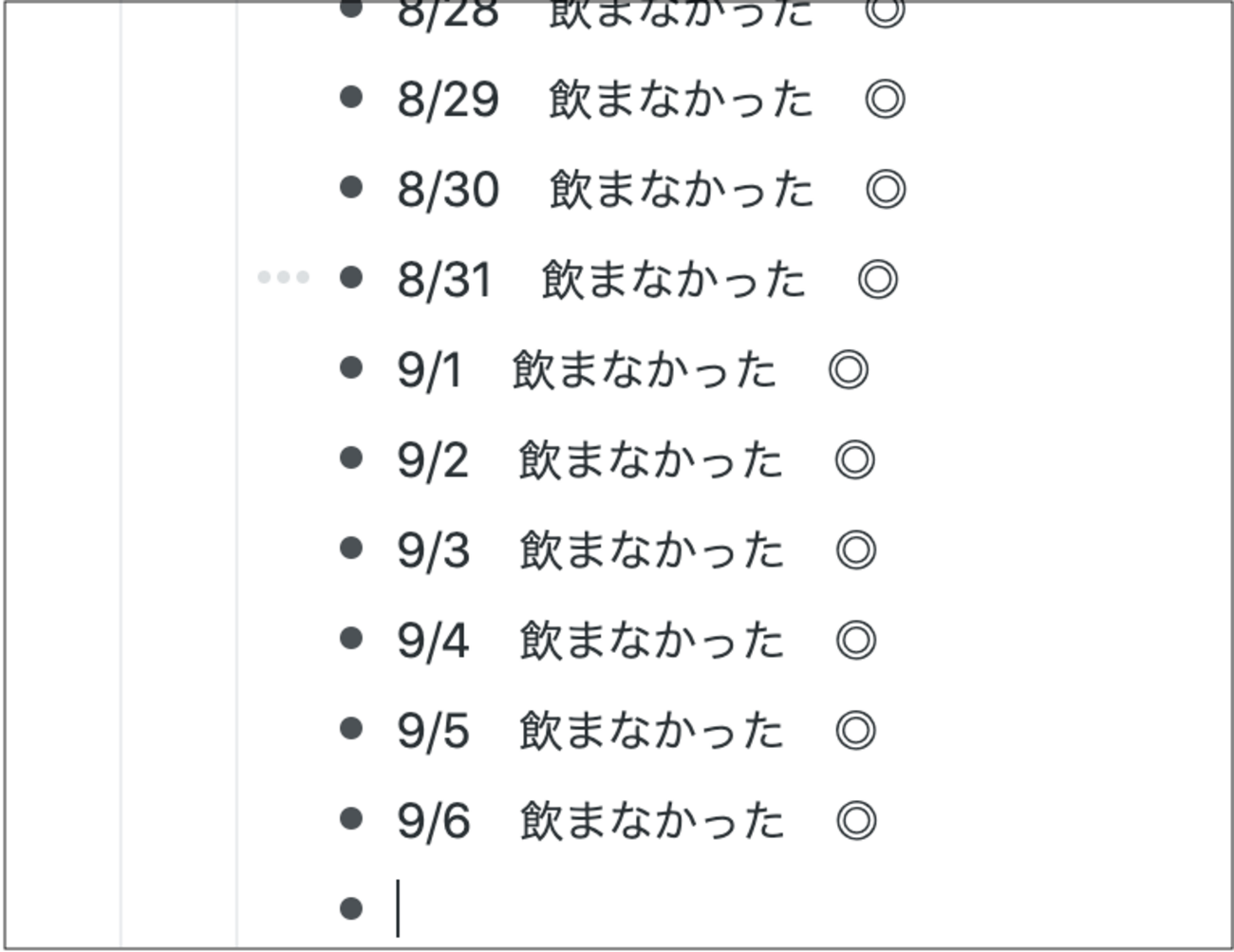The width and height of the screenshot is (1234, 952).
Task: Click the bullet of the empty last item
Action: coord(351,908)
